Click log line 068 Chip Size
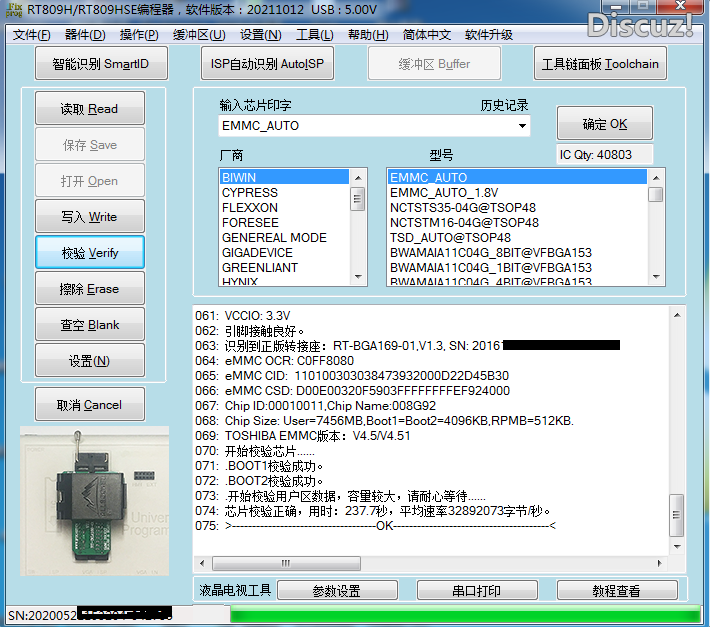 point(384,421)
